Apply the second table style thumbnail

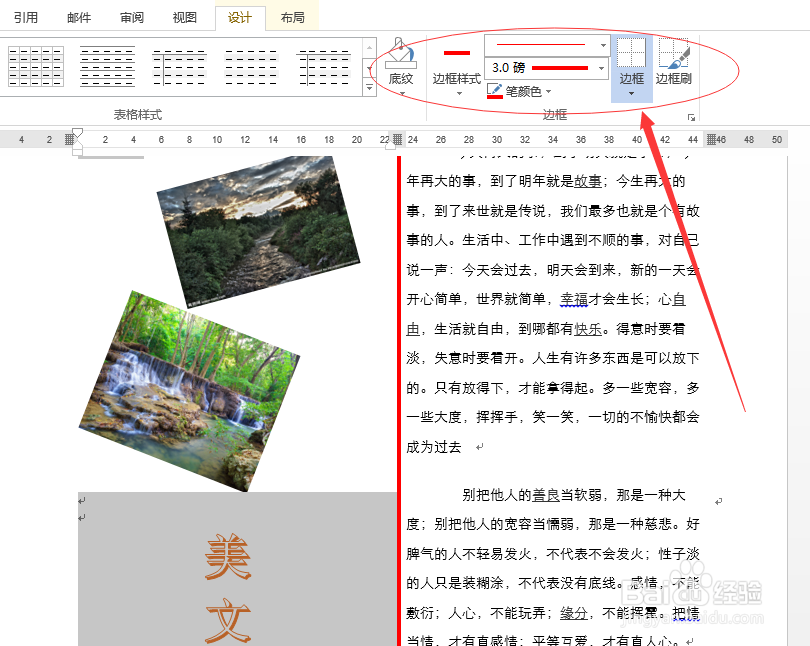point(107,66)
